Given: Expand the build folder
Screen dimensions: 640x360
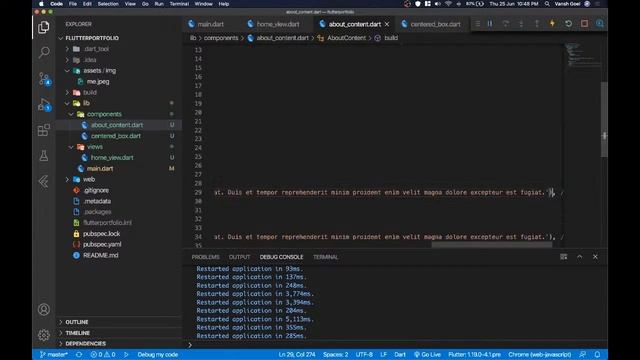Looking at the screenshot, I should click(x=90, y=92).
